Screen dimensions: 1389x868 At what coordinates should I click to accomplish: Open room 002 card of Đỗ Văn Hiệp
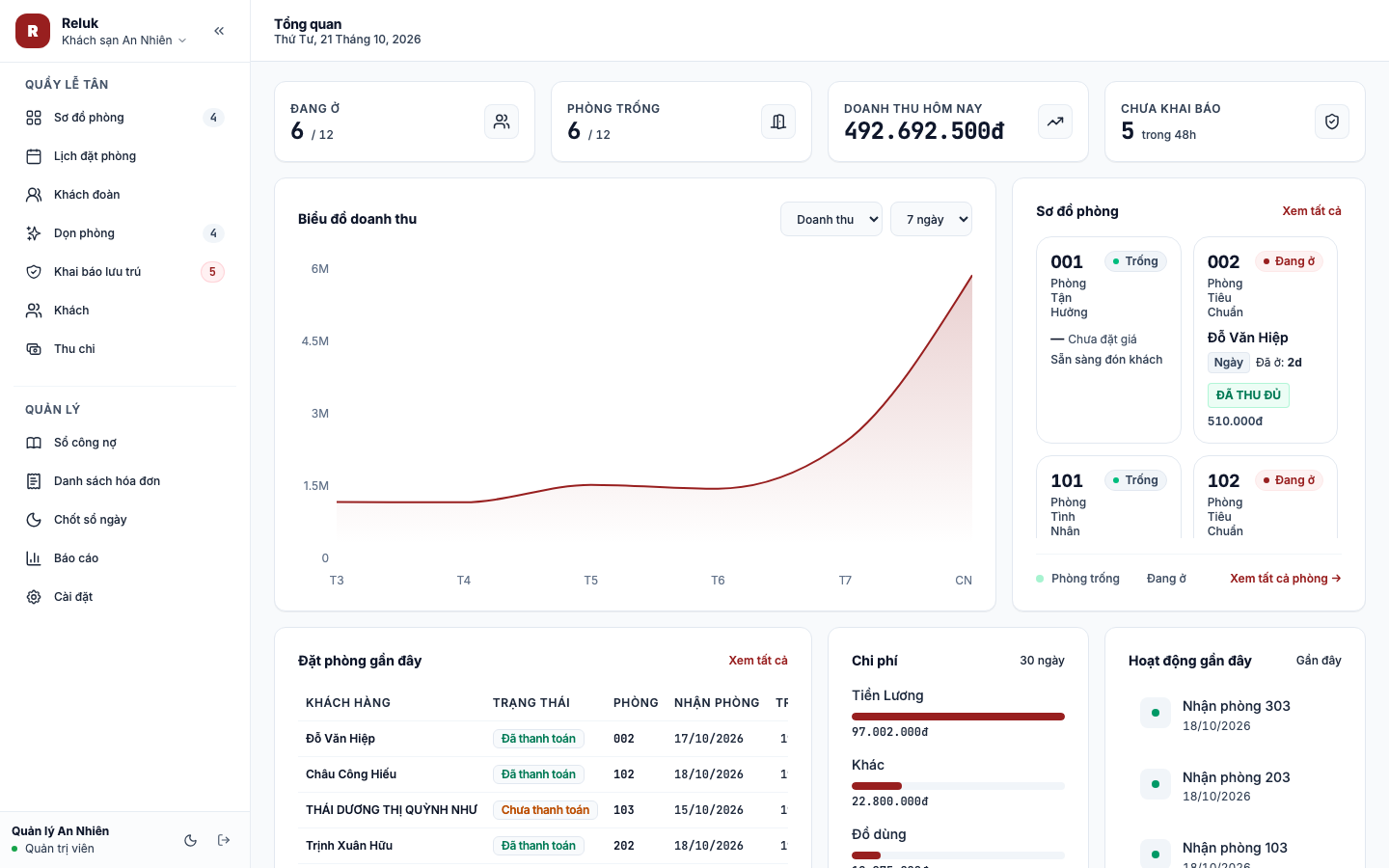click(x=1266, y=339)
